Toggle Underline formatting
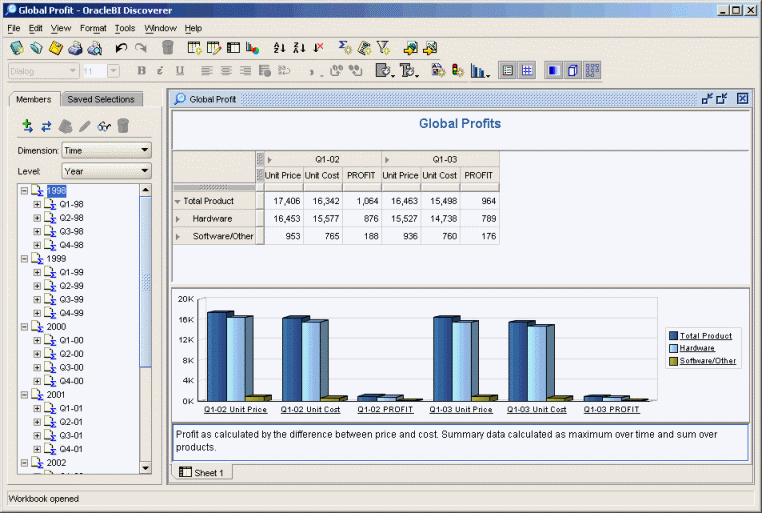Screen dimensions: 762x513 [180, 71]
